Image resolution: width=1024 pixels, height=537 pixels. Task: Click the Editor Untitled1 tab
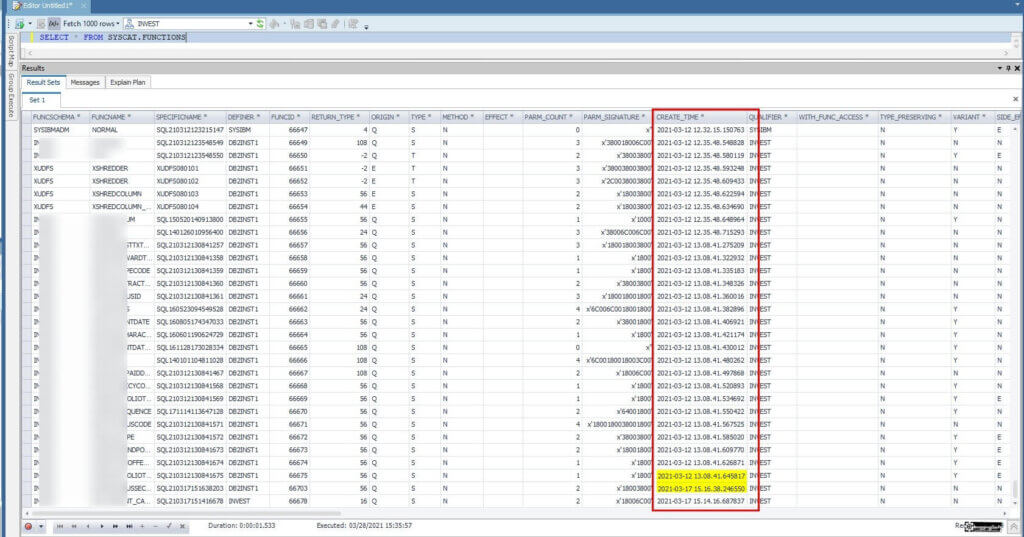pos(46,6)
